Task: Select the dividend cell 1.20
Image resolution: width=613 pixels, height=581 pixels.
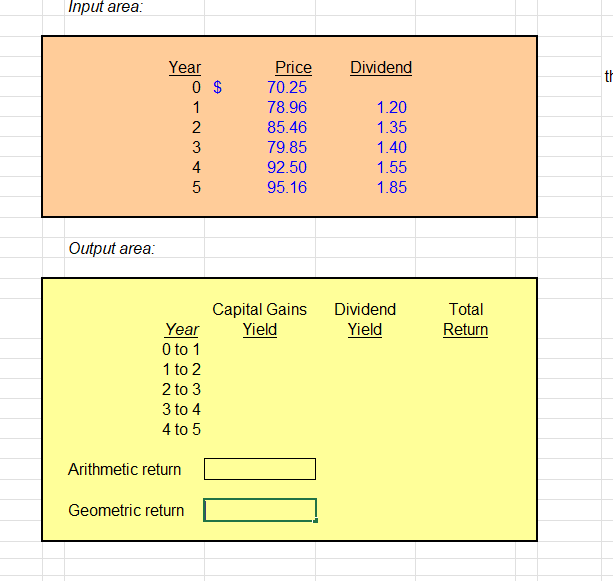Action: coord(391,107)
